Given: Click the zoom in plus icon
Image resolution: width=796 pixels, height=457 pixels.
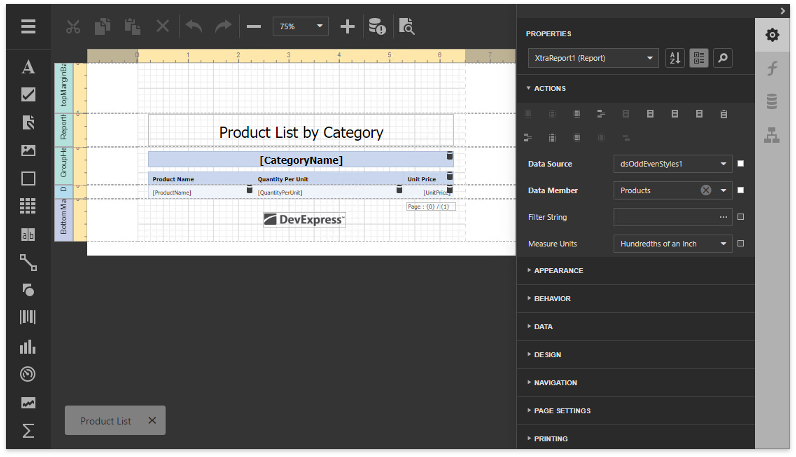Looking at the screenshot, I should tap(348, 27).
